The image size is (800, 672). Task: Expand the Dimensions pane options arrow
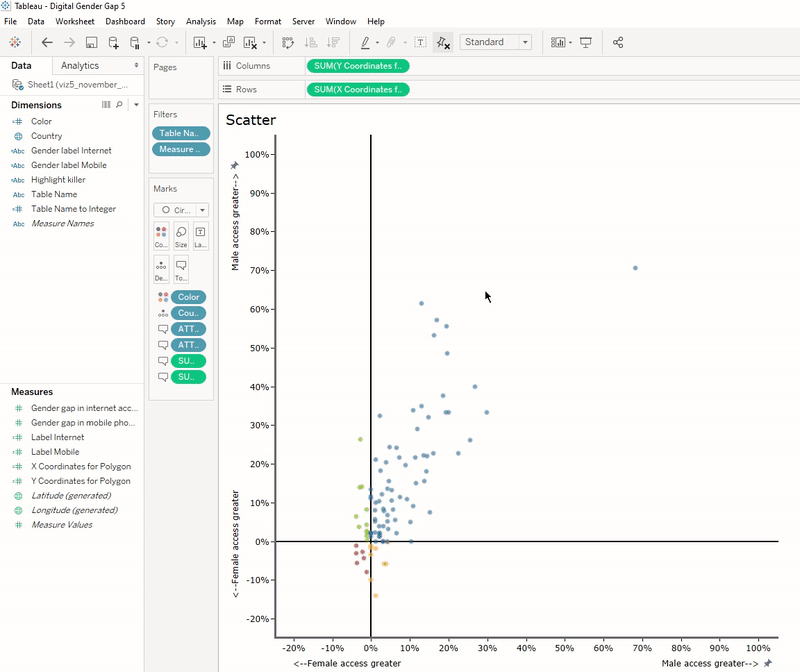[x=136, y=105]
